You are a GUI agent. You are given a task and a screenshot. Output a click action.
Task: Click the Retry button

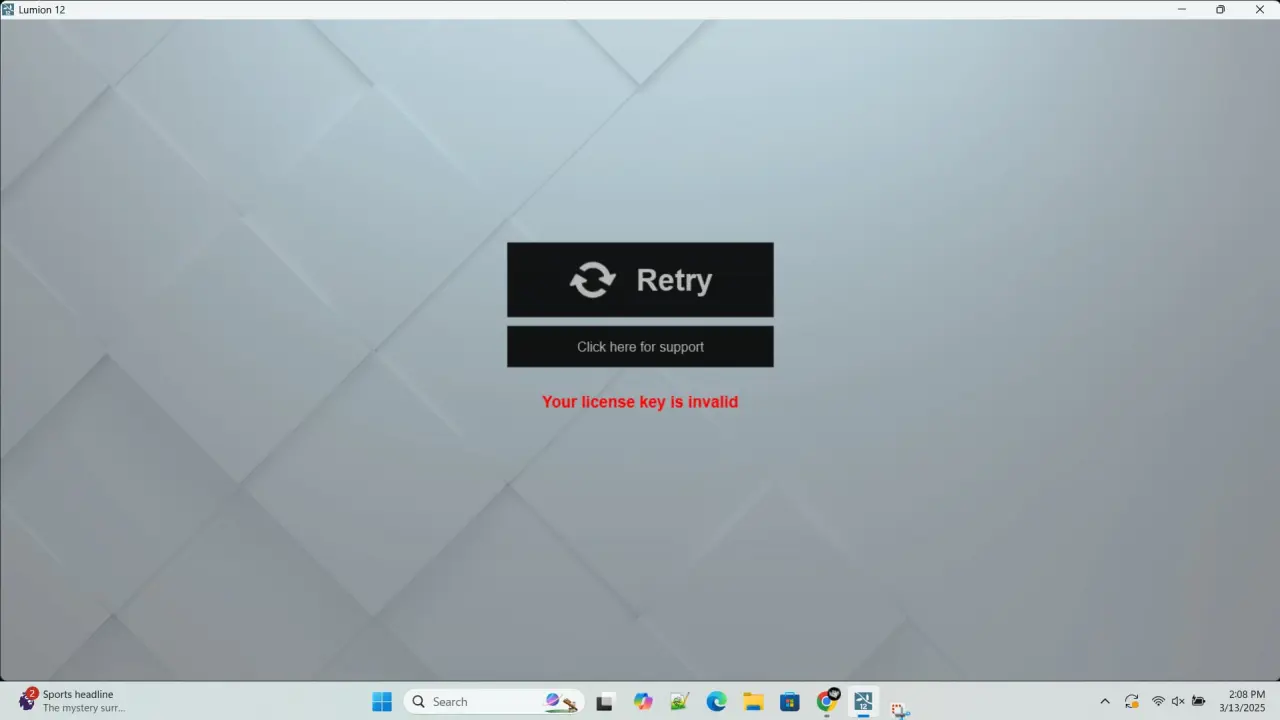click(x=640, y=280)
